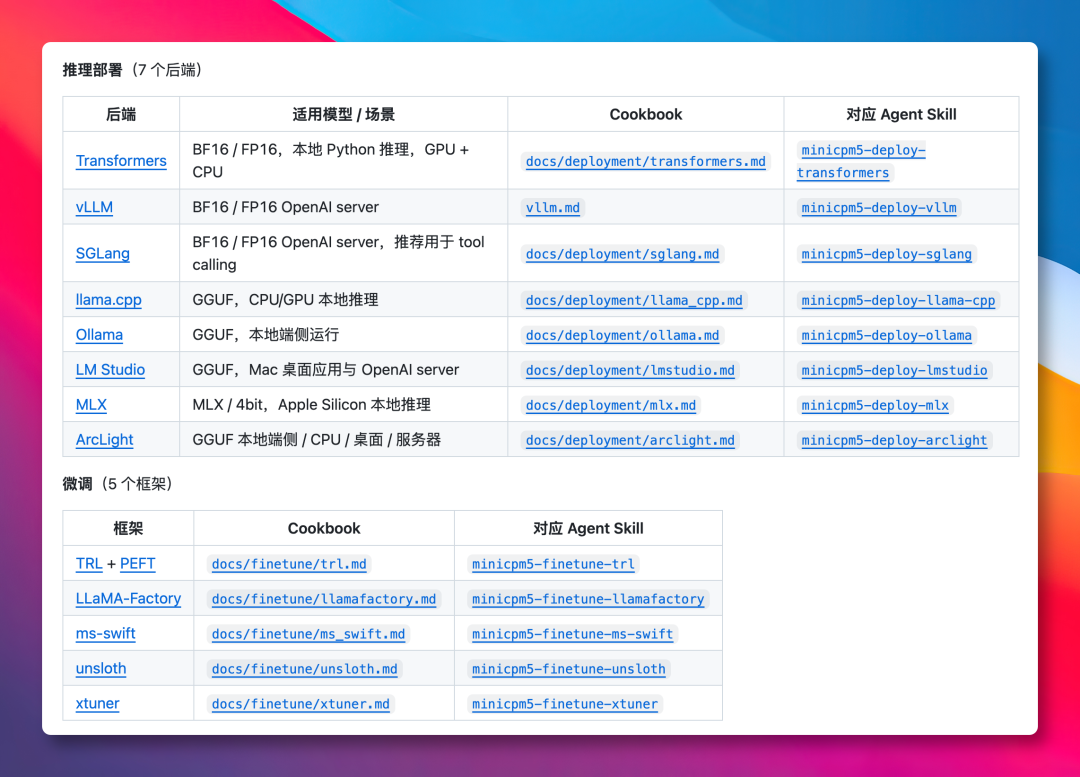Open the vLLM backend link
This screenshot has width=1080, height=777.
94,207
